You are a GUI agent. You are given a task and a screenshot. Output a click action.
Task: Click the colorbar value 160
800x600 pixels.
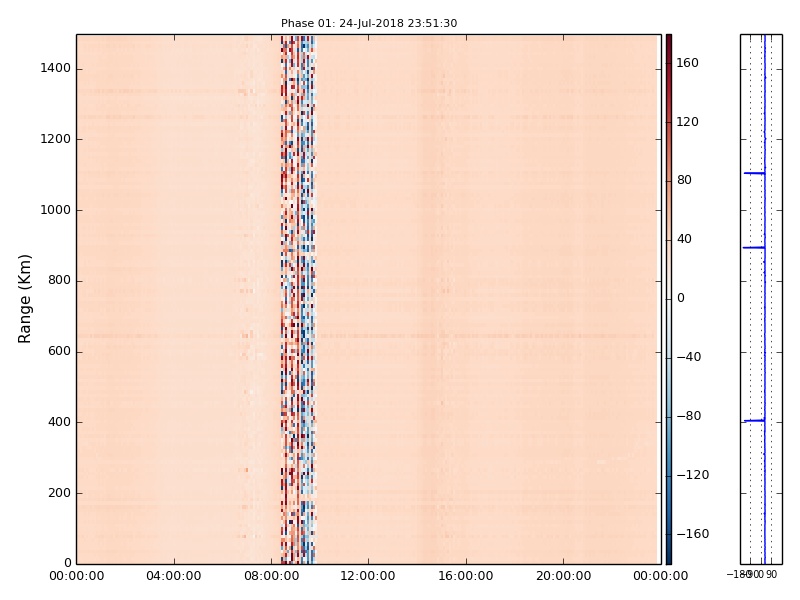click(x=687, y=63)
